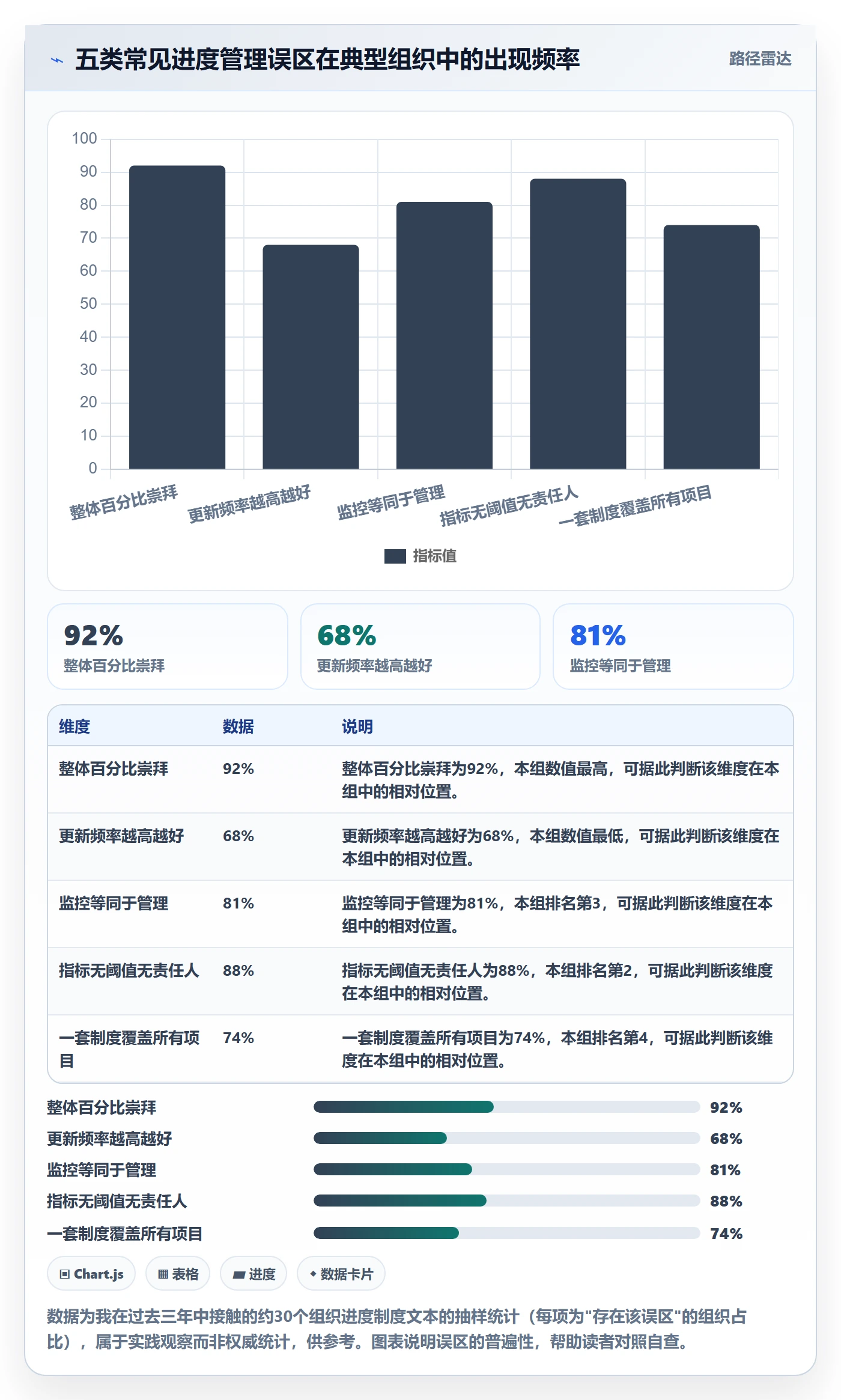Click the 整体百分比崇拜 label beside the 92% progress bar
Viewport: 841px width, 1400px height.
(x=102, y=1107)
